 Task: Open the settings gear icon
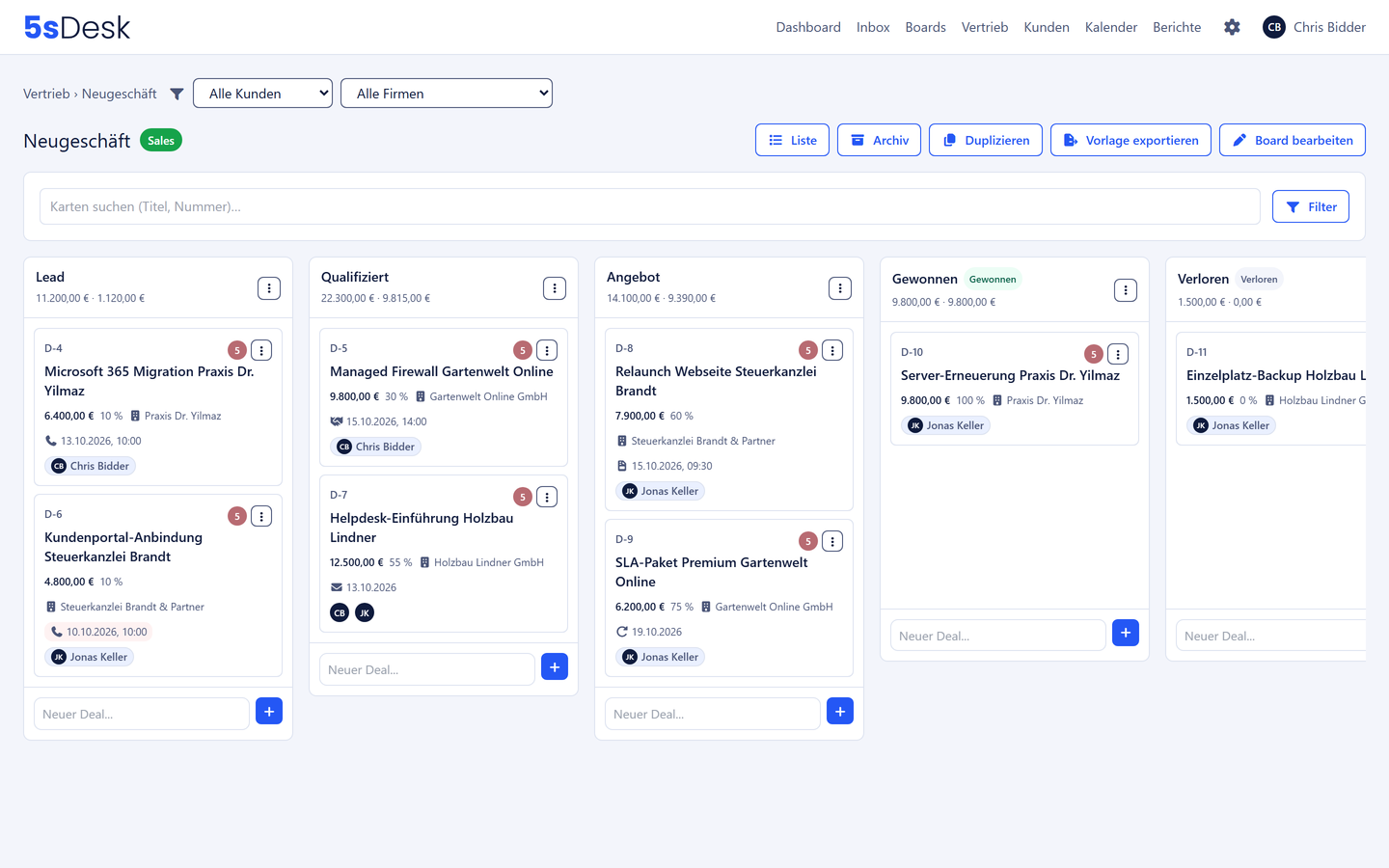(1232, 27)
